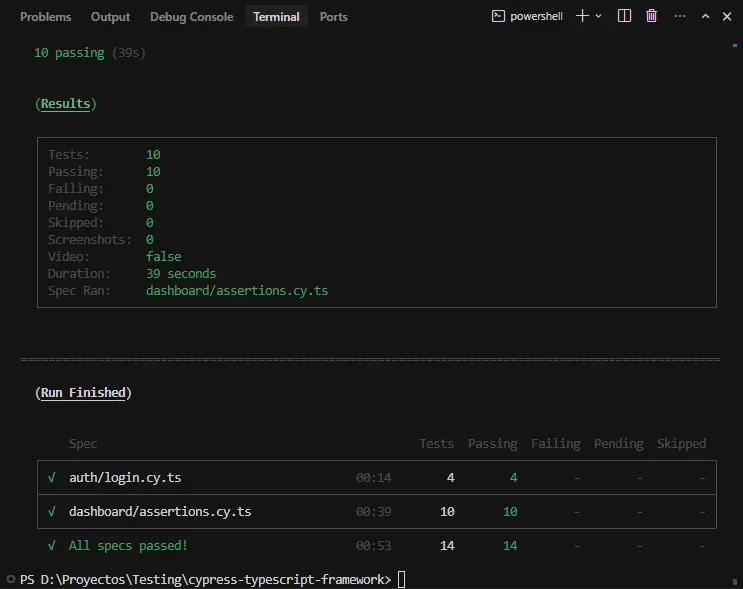Click the Pending column header
Image resolution: width=743 pixels, height=589 pixels.
click(619, 444)
